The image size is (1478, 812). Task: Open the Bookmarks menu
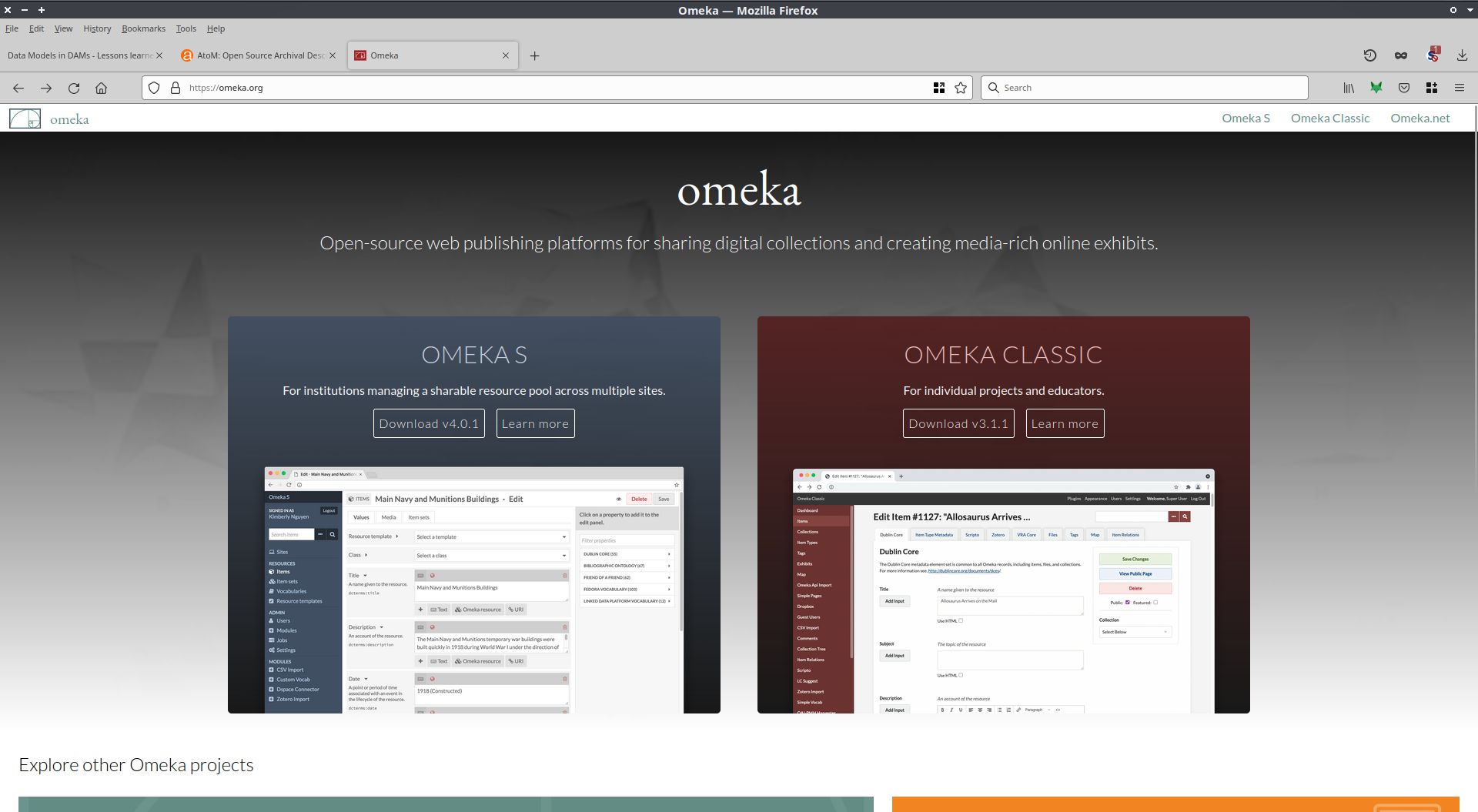[143, 28]
